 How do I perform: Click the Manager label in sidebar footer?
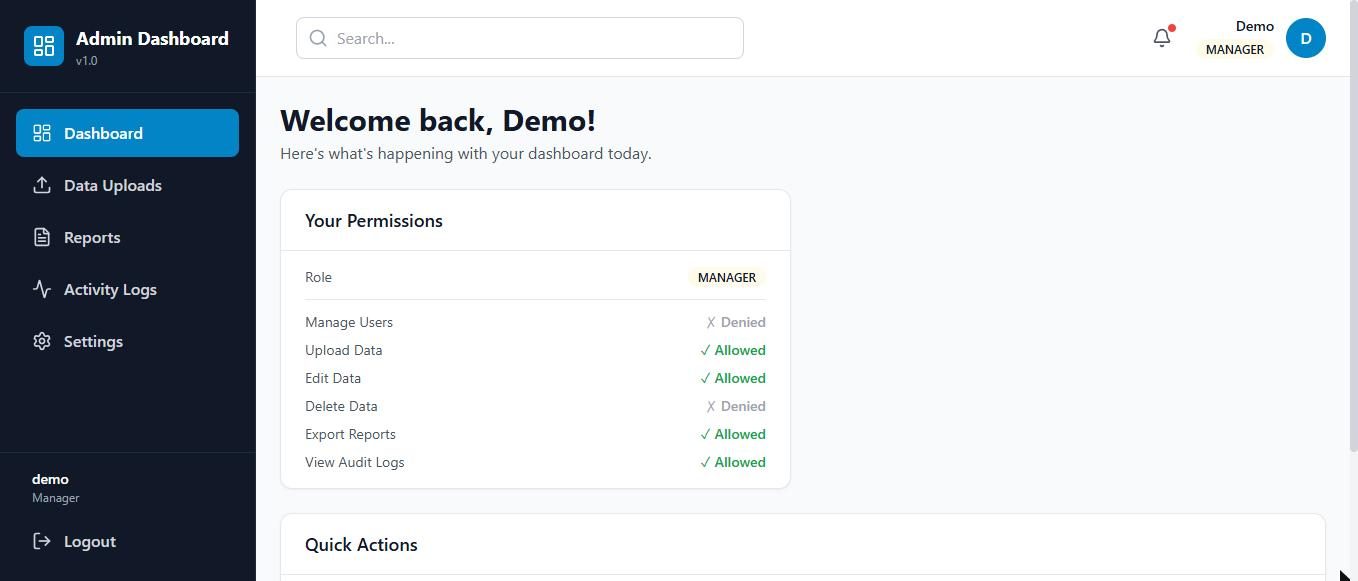(x=56, y=498)
